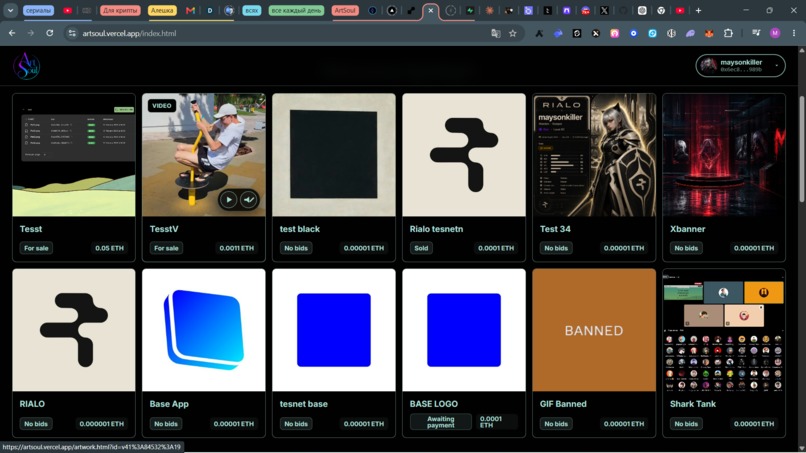Click Awaiting payment badge on BASE LOGO

(441, 422)
